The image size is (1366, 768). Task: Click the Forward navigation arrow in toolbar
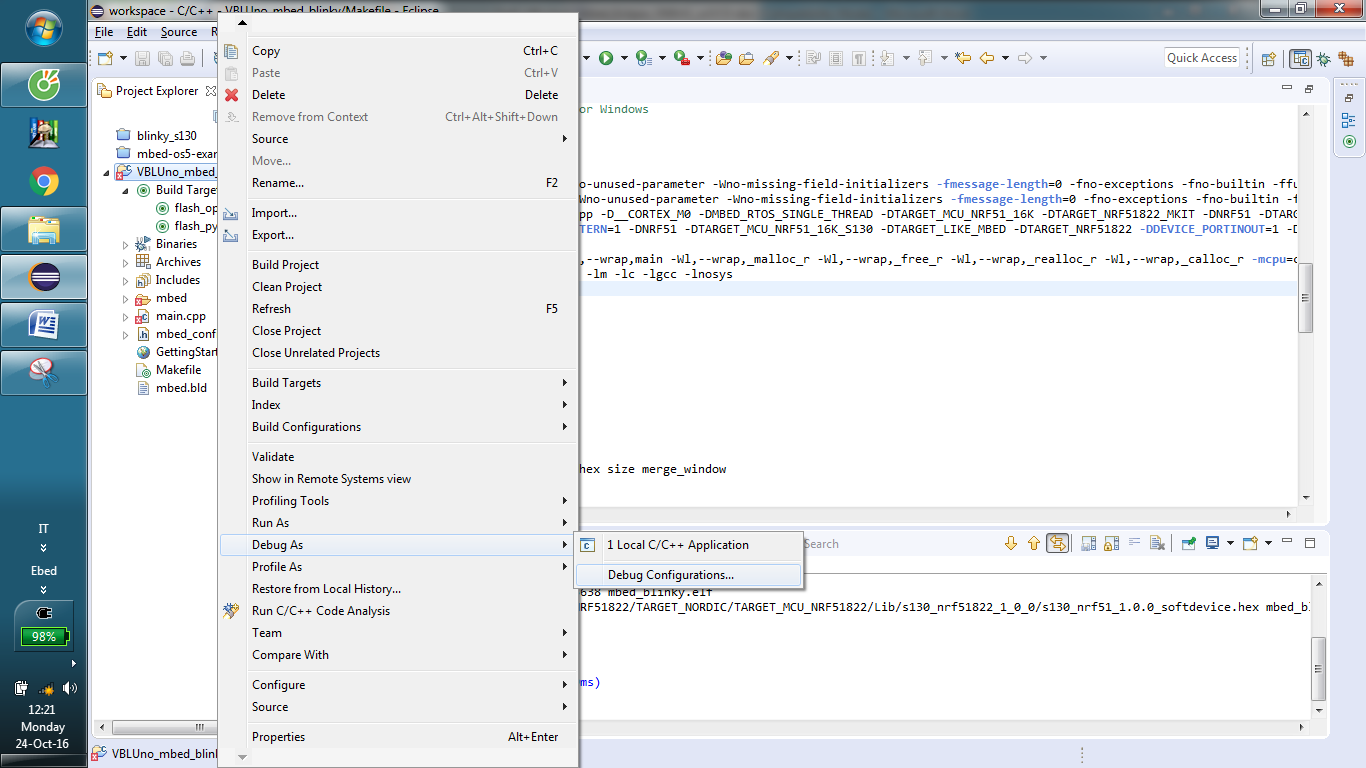pos(1025,58)
